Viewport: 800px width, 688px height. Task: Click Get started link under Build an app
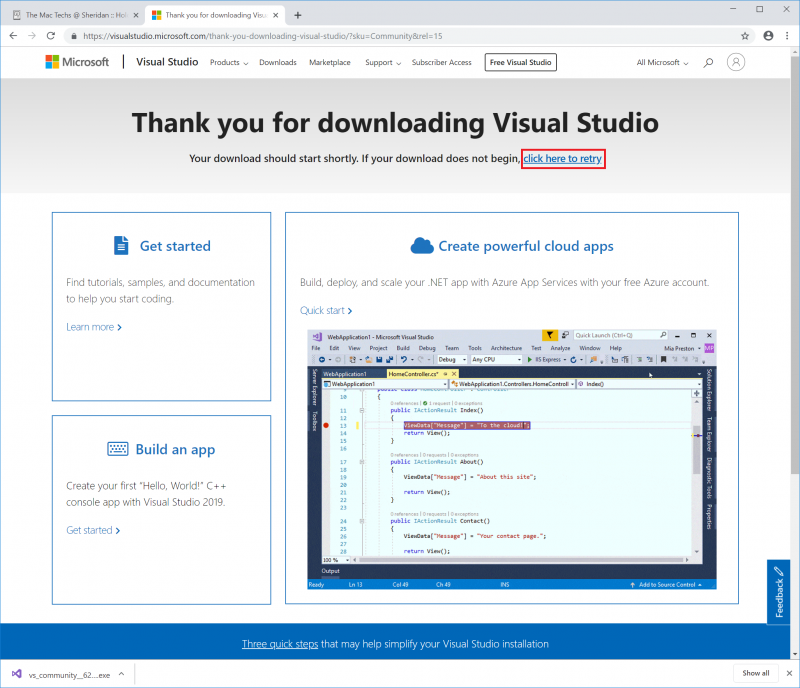93,530
